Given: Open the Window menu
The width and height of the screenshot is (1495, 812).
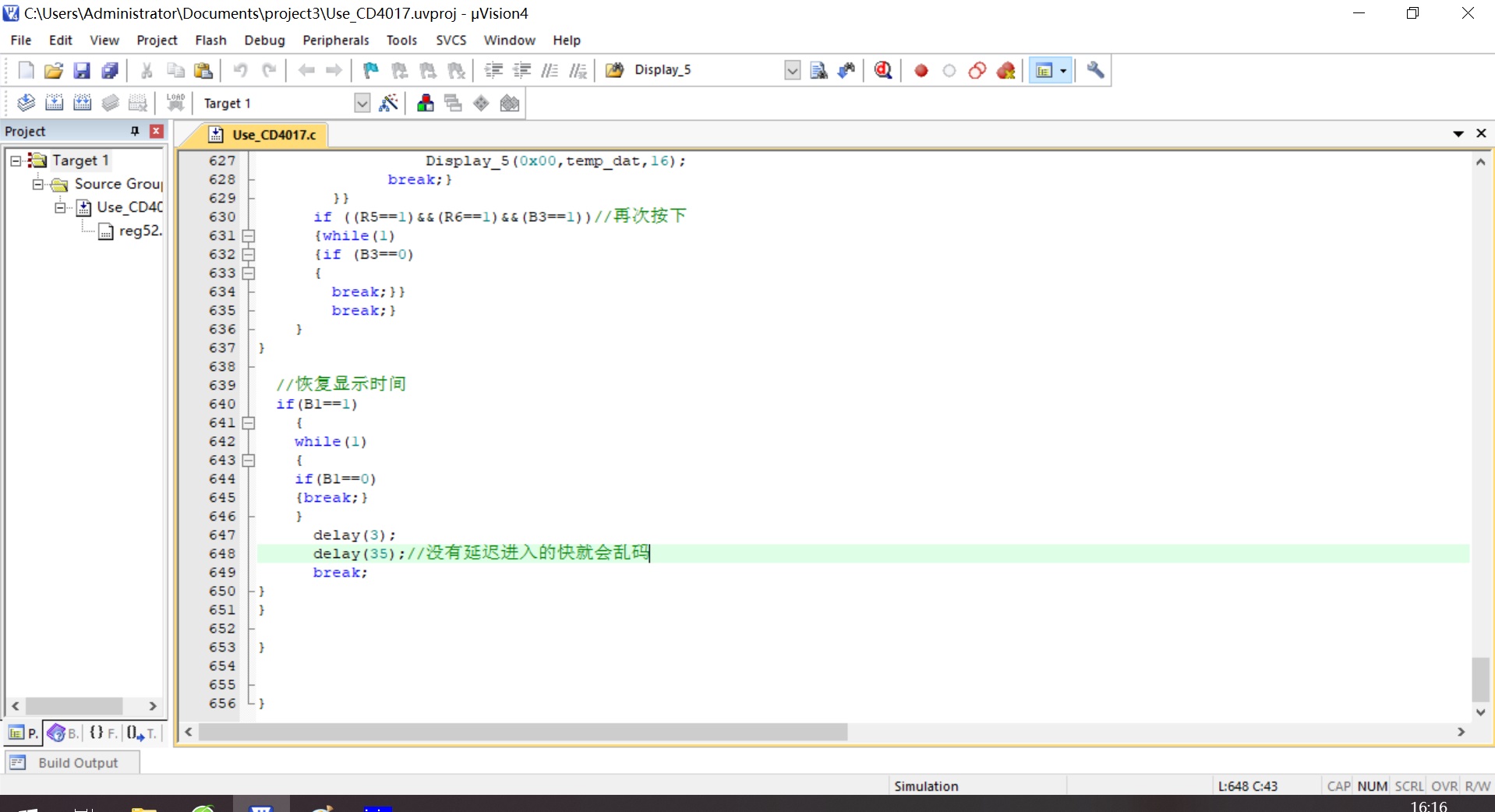Looking at the screenshot, I should (509, 40).
